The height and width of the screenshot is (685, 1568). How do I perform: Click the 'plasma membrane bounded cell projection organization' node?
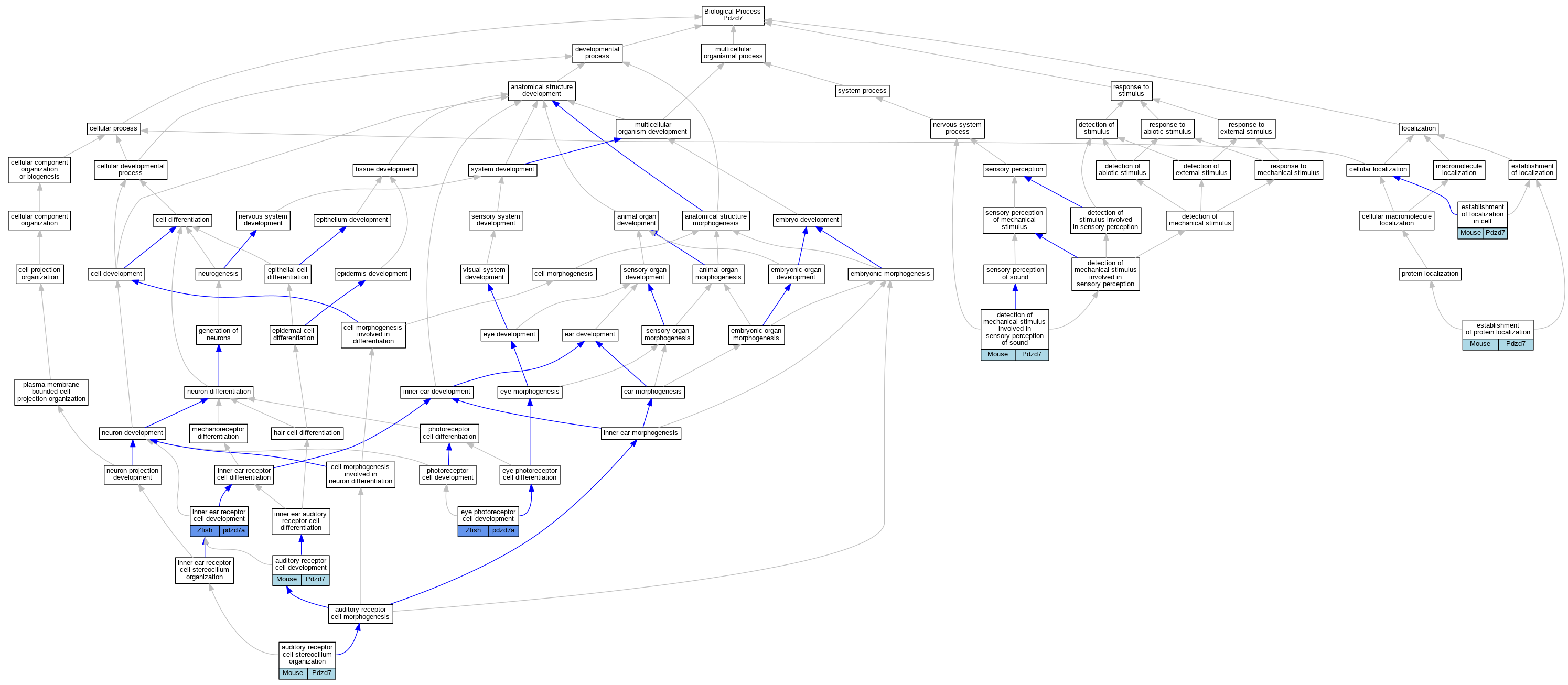(x=51, y=392)
